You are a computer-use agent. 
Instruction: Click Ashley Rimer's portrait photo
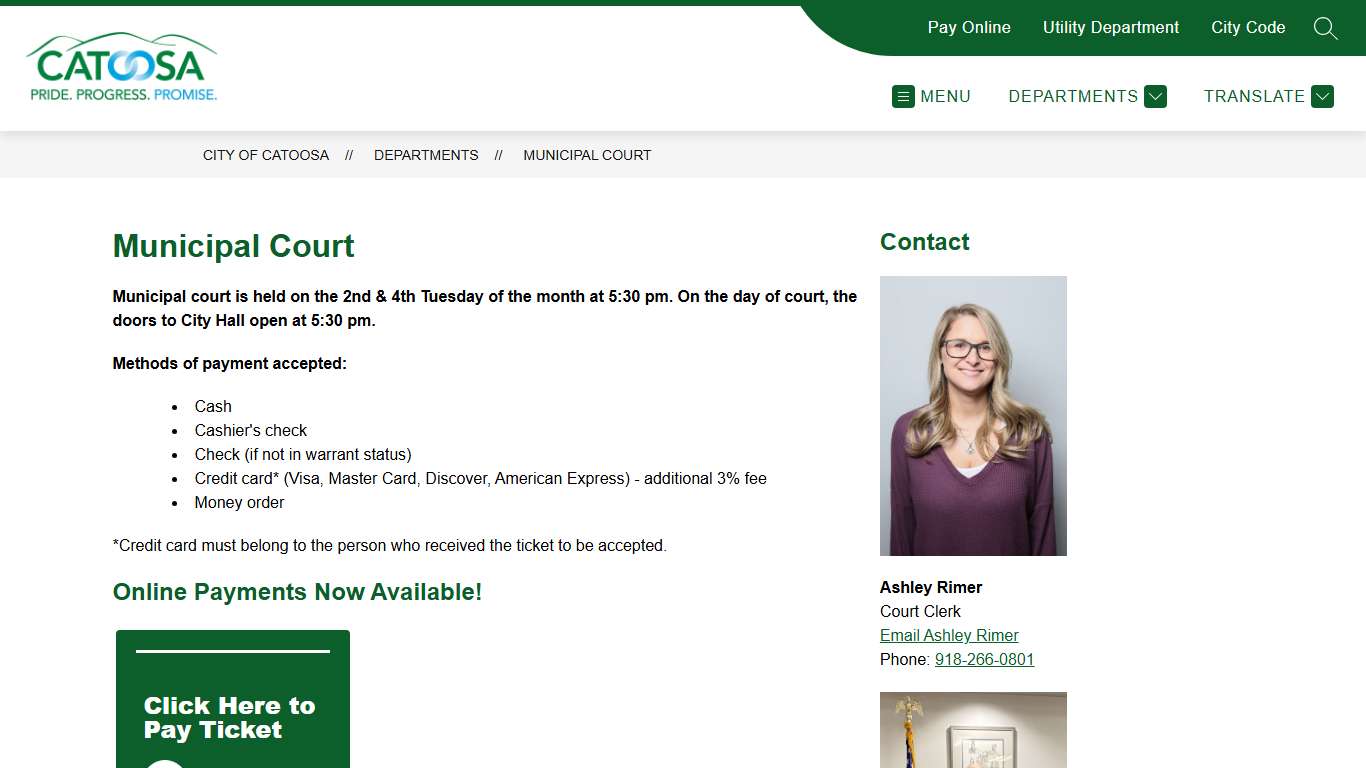pos(973,416)
